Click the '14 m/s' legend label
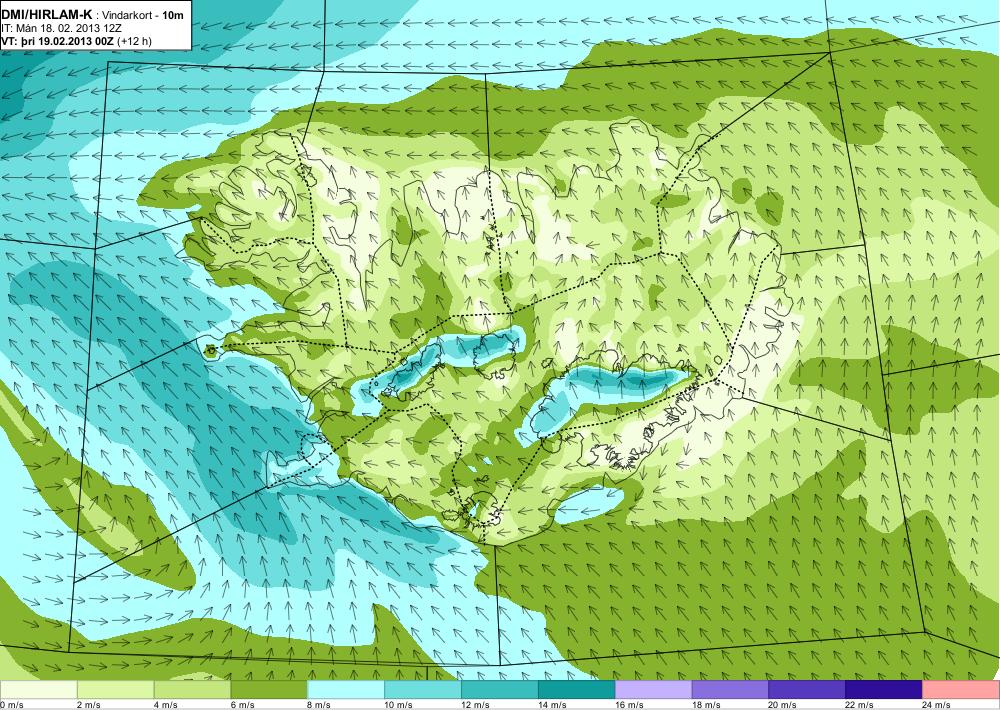This screenshot has height=710, width=1000. click(x=552, y=705)
